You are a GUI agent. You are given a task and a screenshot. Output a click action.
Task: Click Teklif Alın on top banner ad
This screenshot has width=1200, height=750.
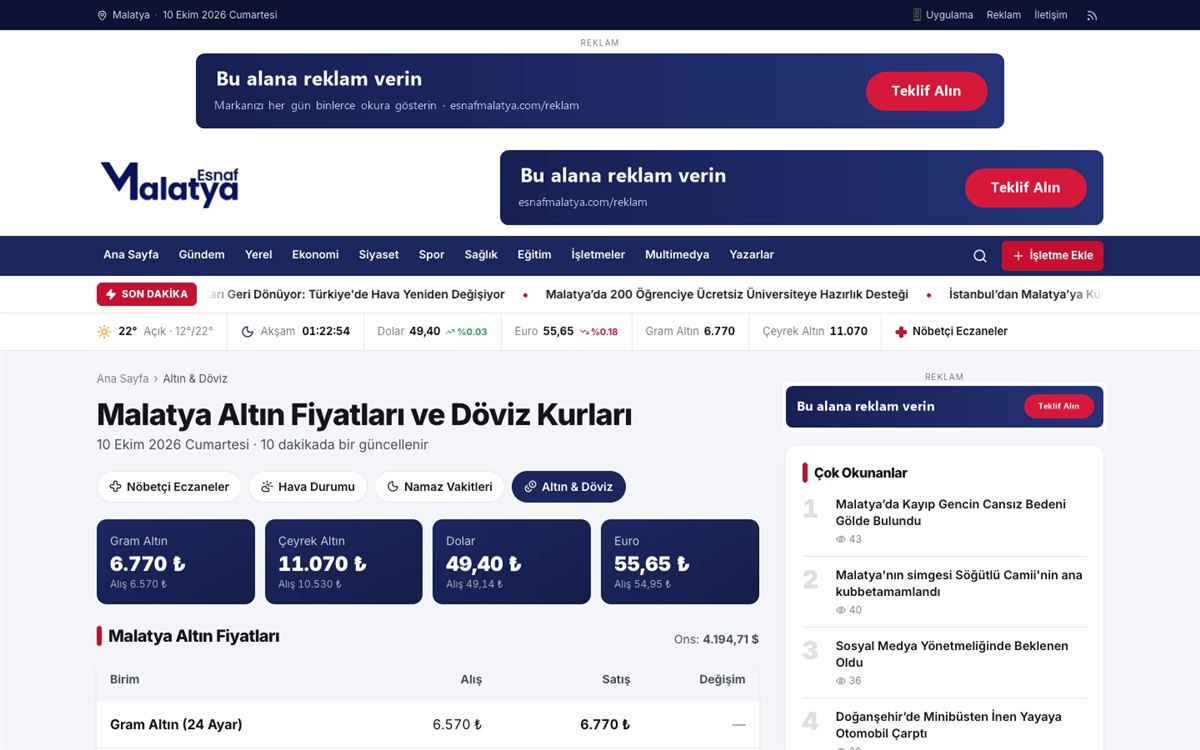926,91
